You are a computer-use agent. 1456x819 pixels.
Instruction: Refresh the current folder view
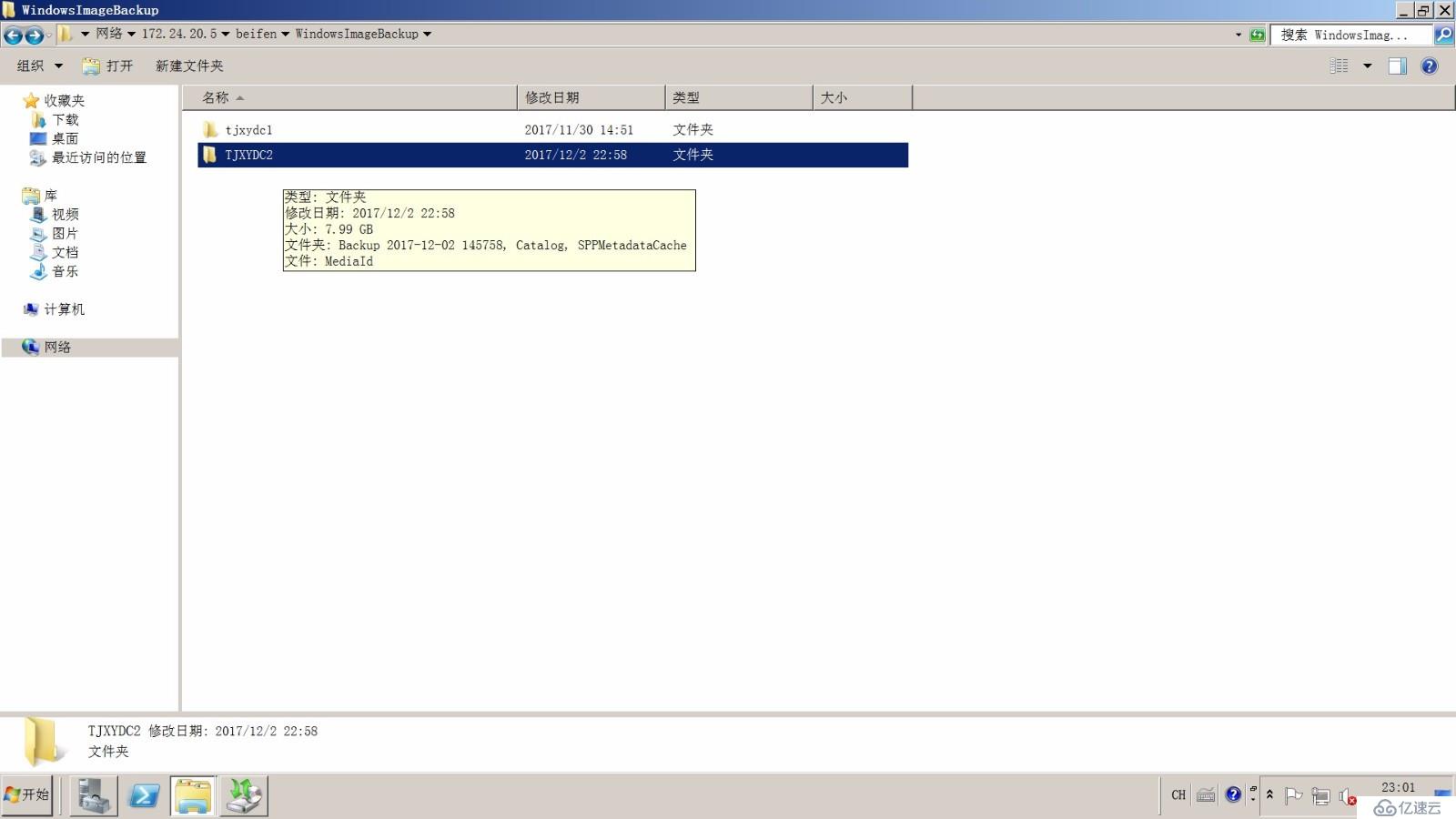coord(1257,35)
